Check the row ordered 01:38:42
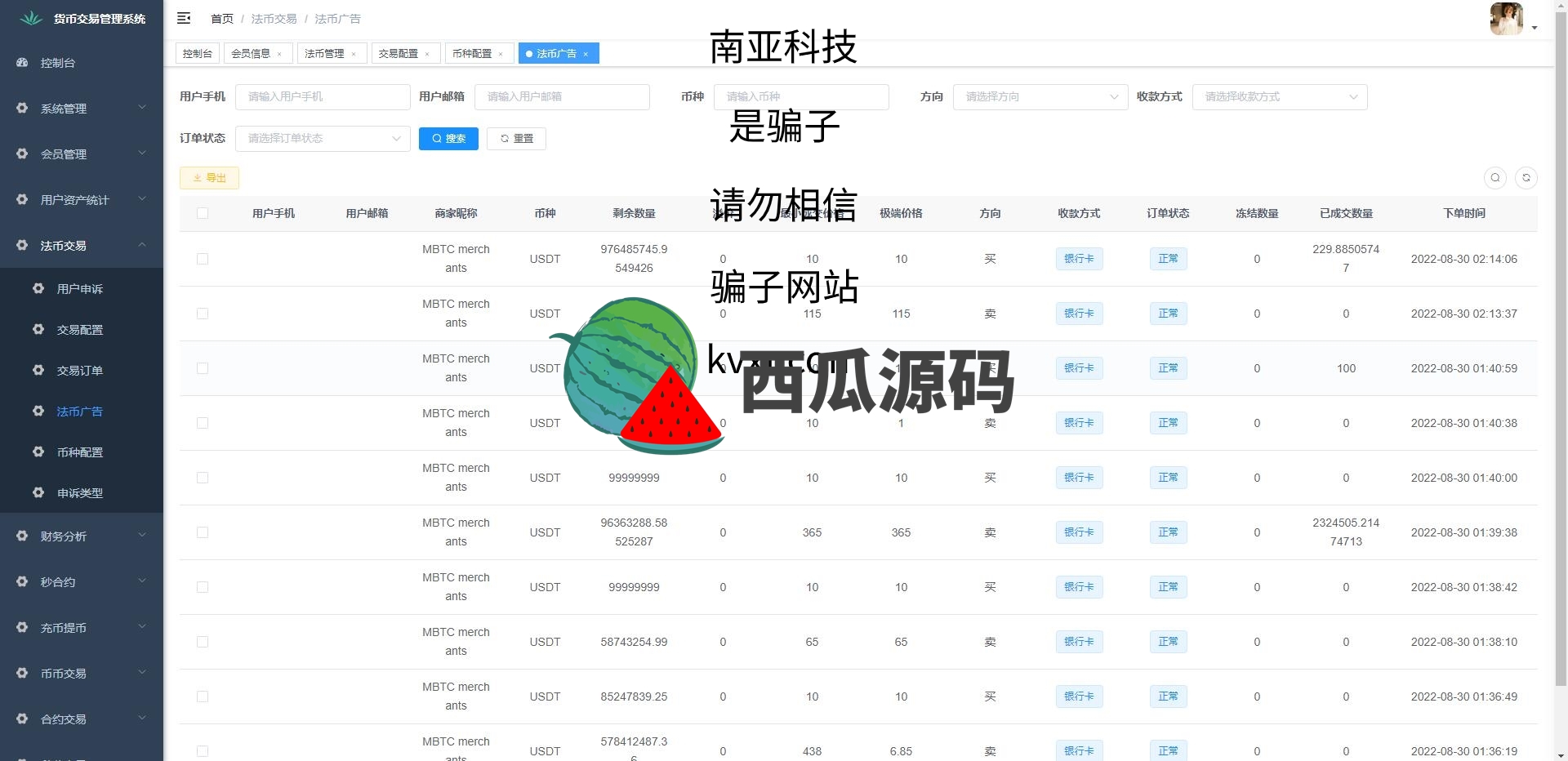1568x761 pixels. [x=203, y=587]
